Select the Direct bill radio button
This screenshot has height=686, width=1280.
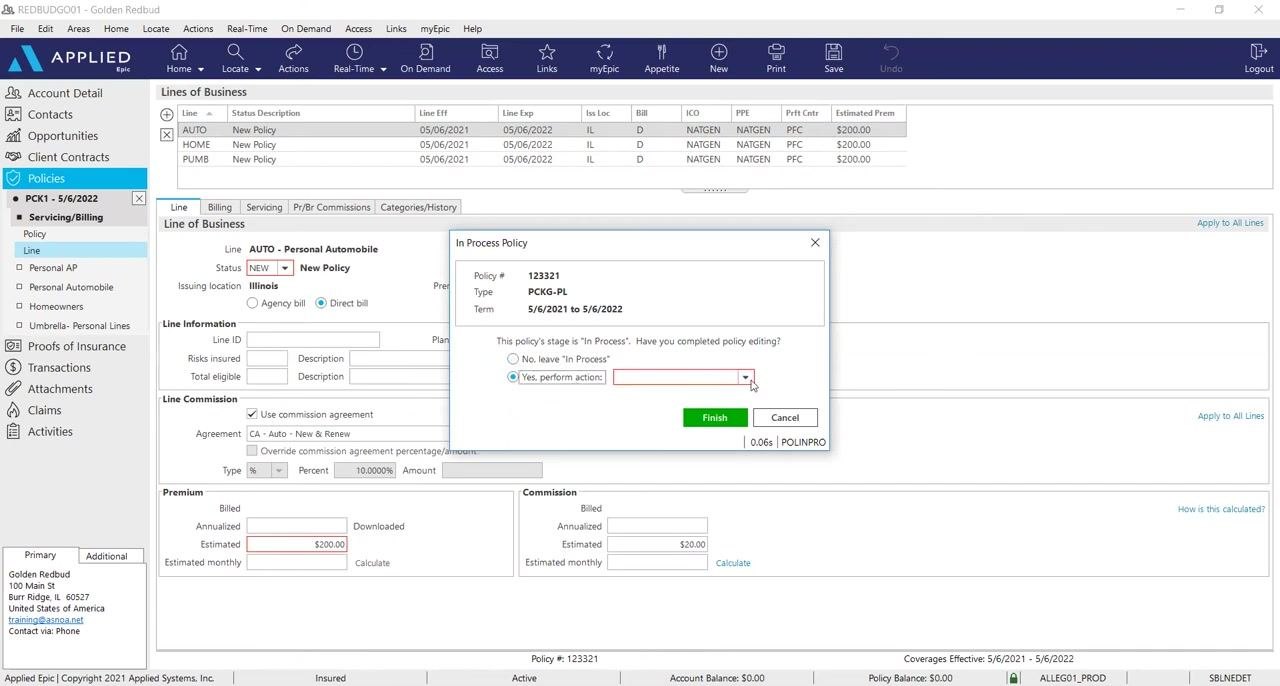tap(321, 303)
